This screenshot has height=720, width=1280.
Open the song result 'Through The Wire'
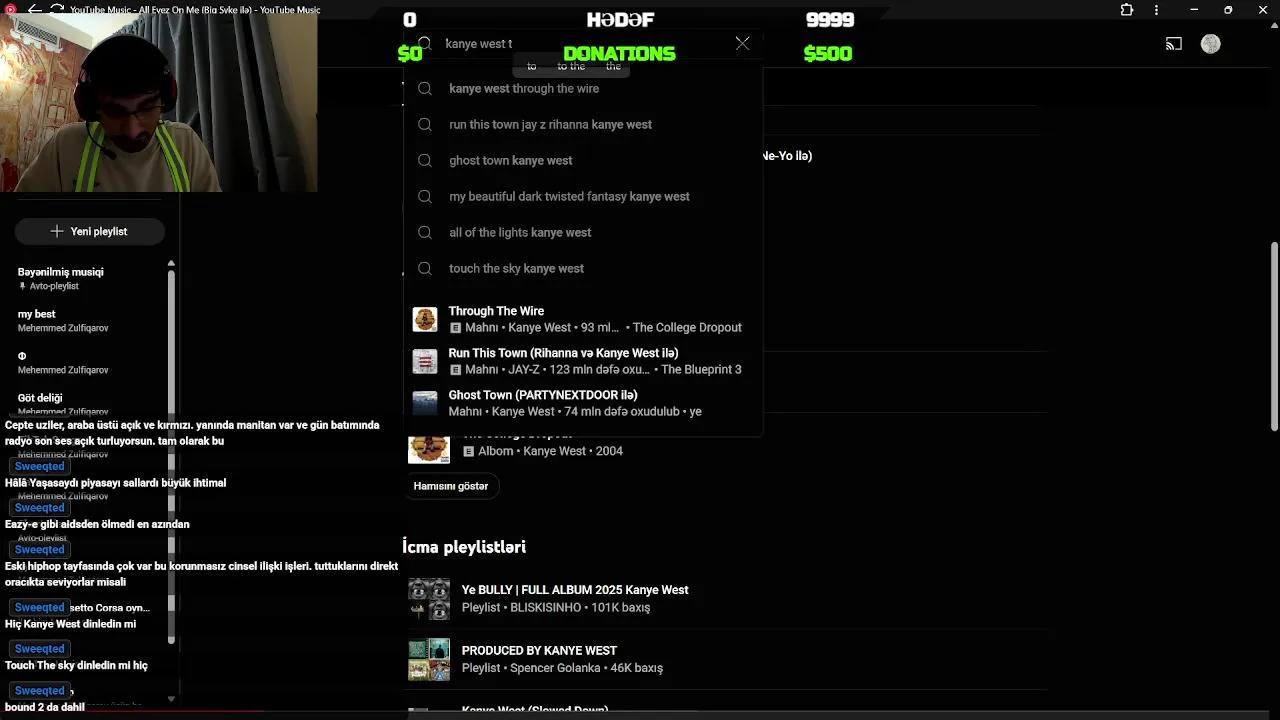coord(583,319)
